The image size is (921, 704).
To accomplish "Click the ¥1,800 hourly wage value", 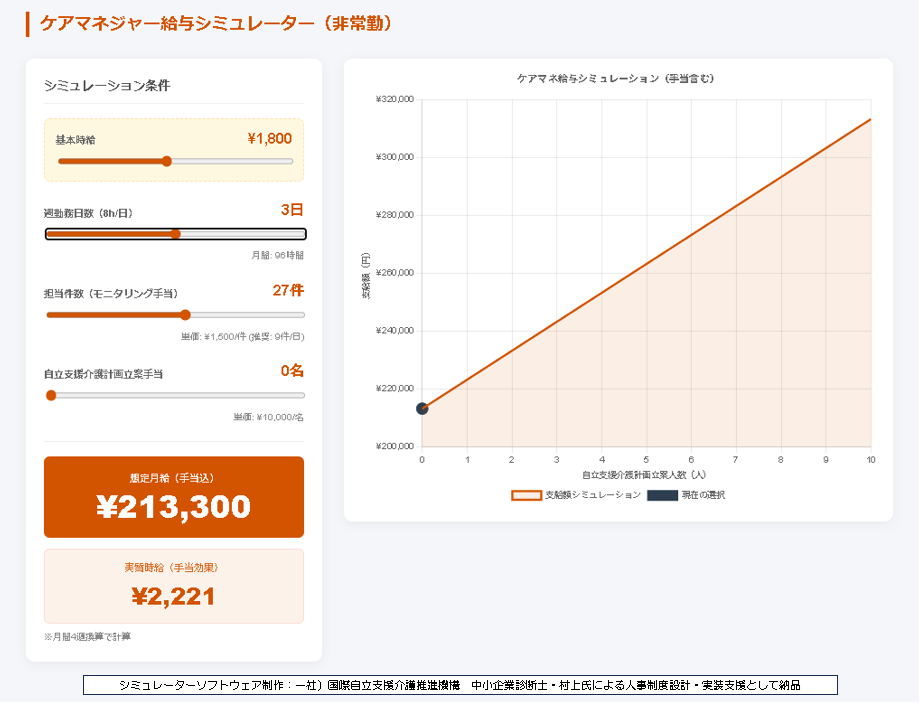I will 269,139.
